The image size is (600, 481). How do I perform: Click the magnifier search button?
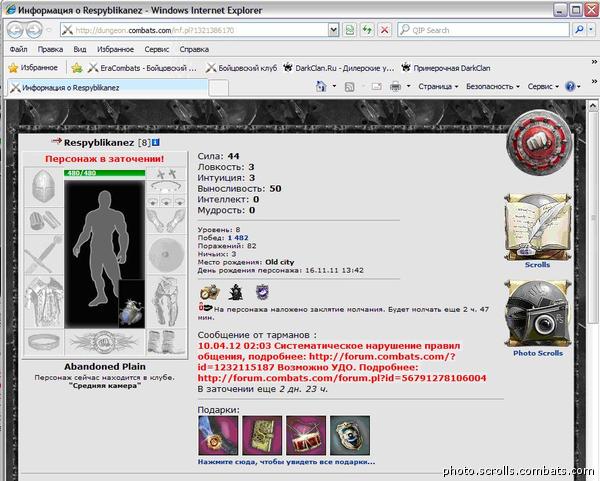coord(579,29)
